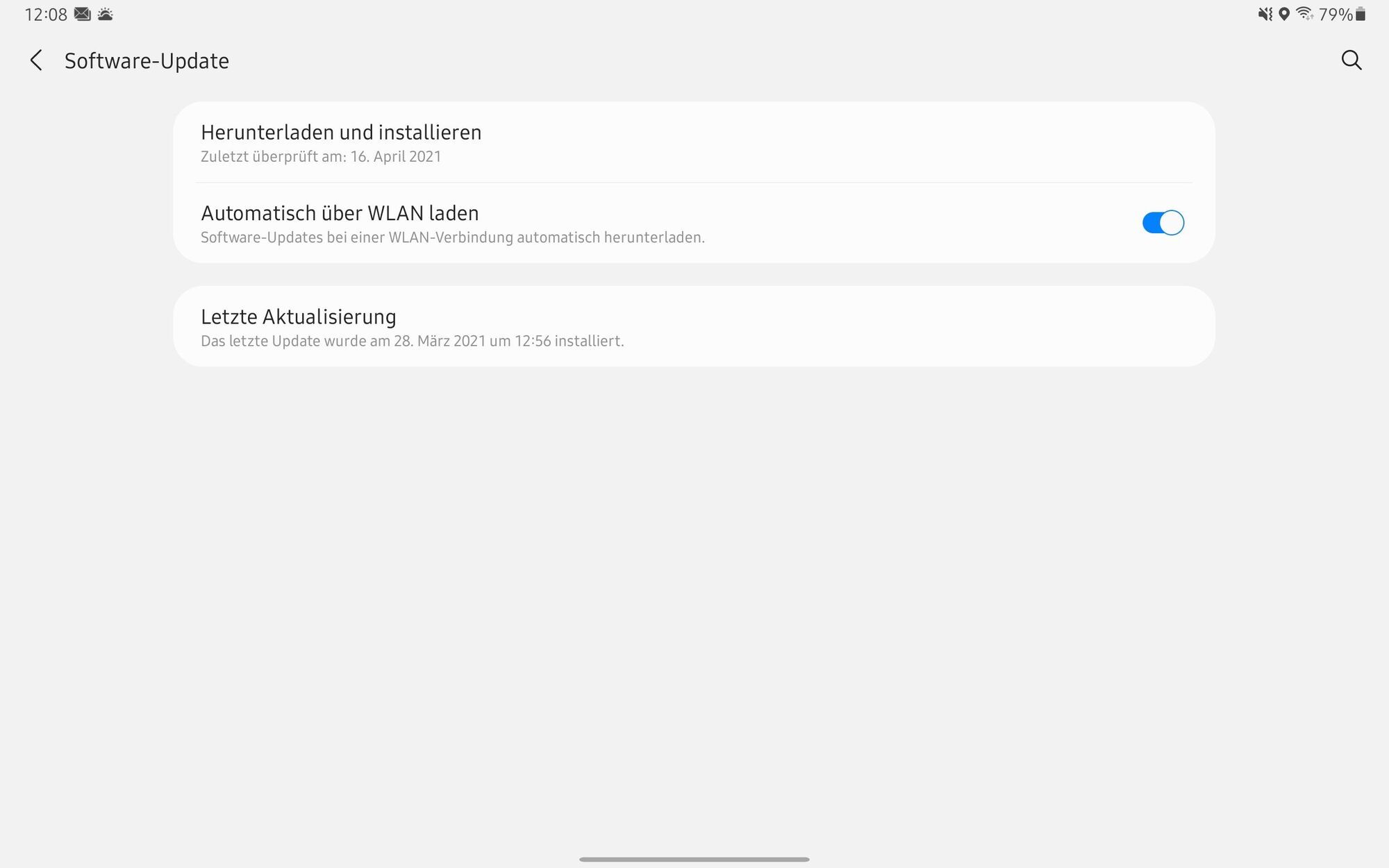Open Herunterladen und installieren
Screen dimensions: 1389x868
[694, 142]
